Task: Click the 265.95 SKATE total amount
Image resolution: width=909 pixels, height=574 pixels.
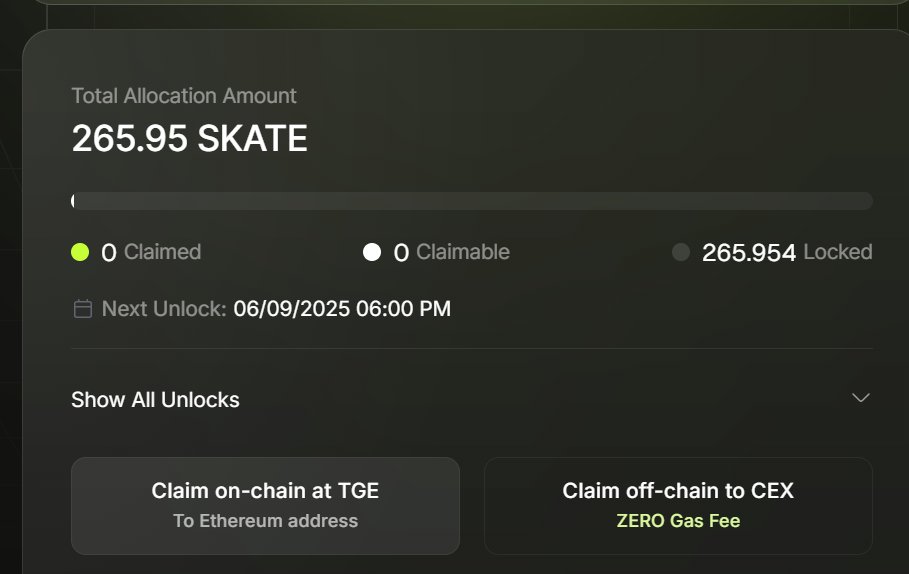Action: 190,139
